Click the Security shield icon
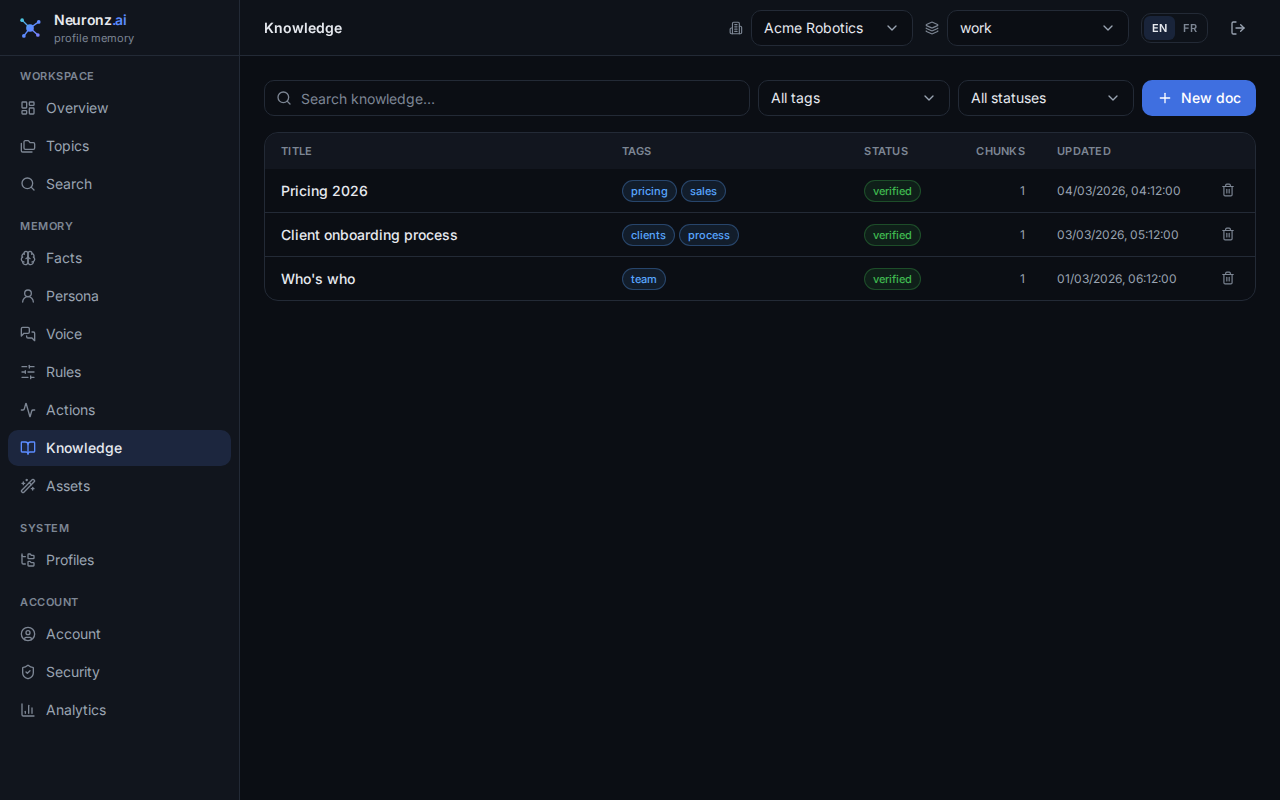 (28, 672)
